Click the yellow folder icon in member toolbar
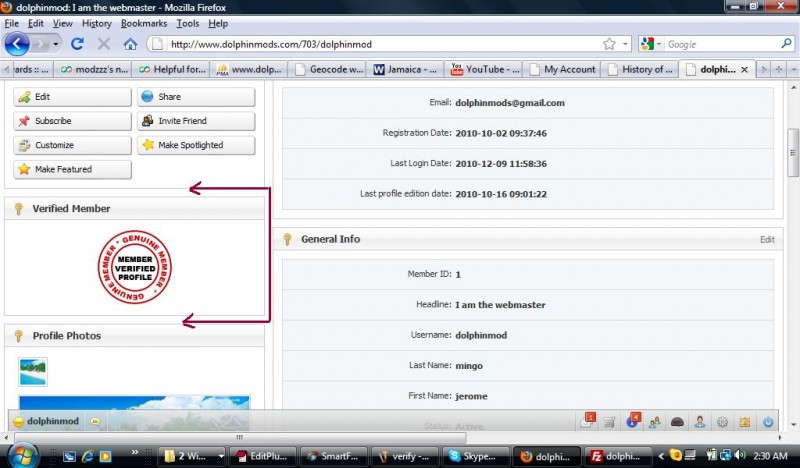The image size is (800, 468). pos(745,422)
